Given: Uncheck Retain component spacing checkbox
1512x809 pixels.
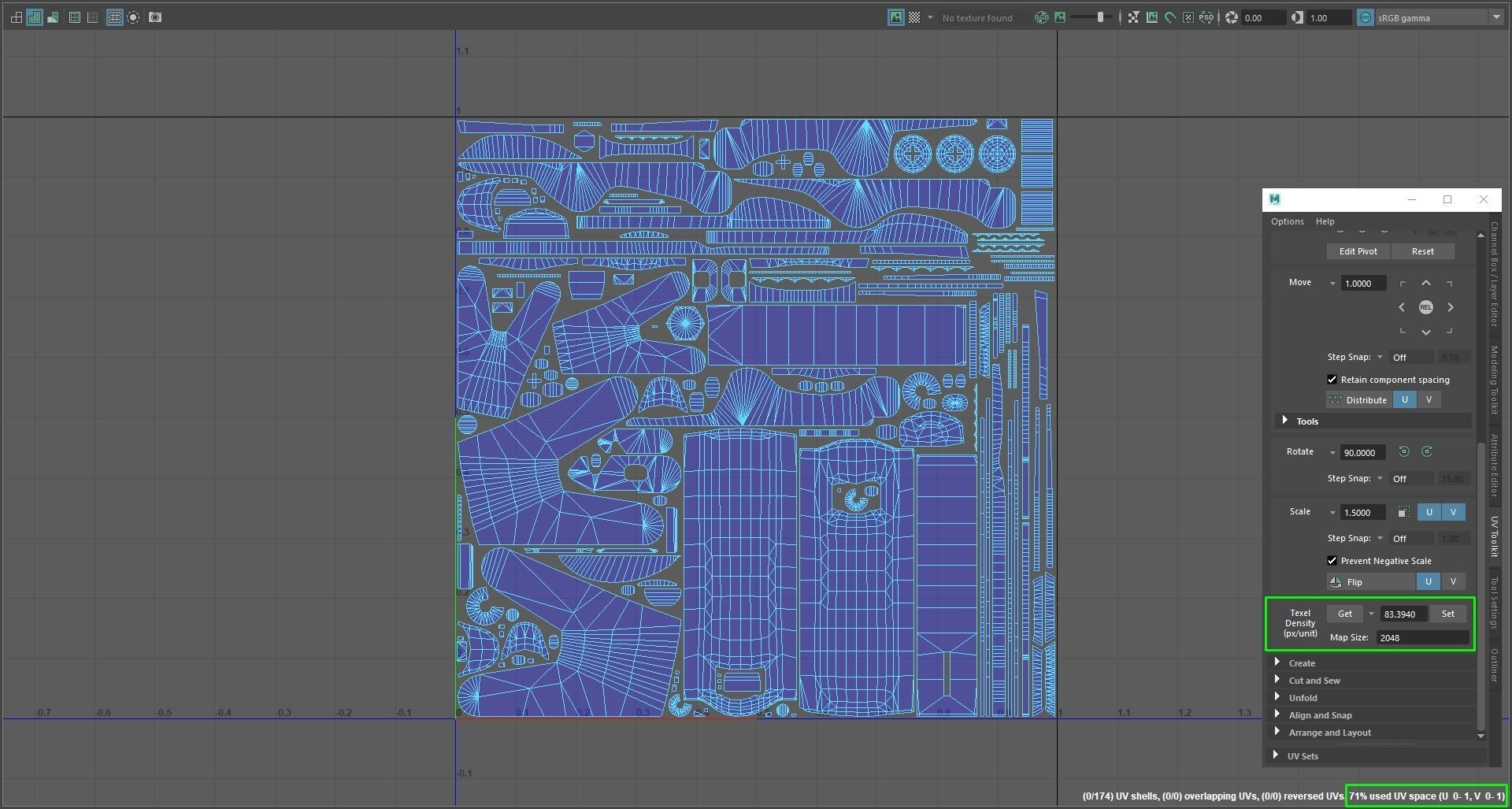Looking at the screenshot, I should [x=1332, y=380].
